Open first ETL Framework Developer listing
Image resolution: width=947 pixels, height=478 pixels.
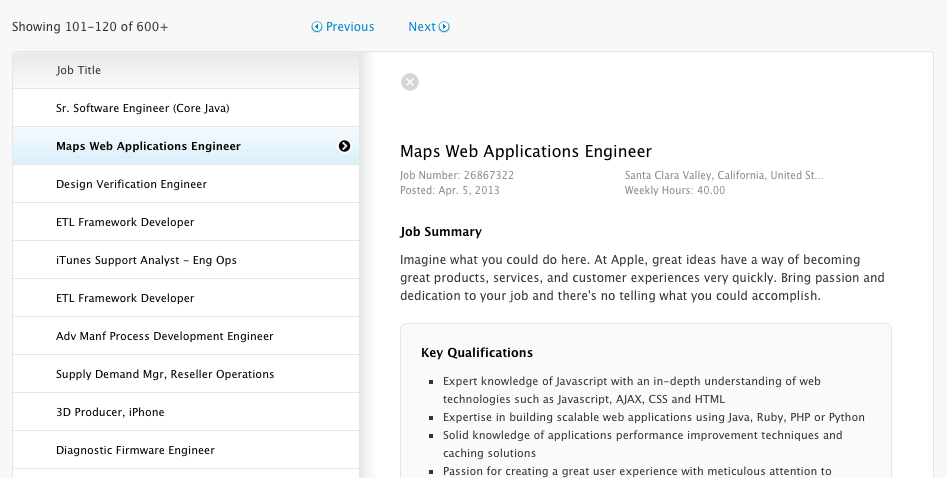[125, 222]
